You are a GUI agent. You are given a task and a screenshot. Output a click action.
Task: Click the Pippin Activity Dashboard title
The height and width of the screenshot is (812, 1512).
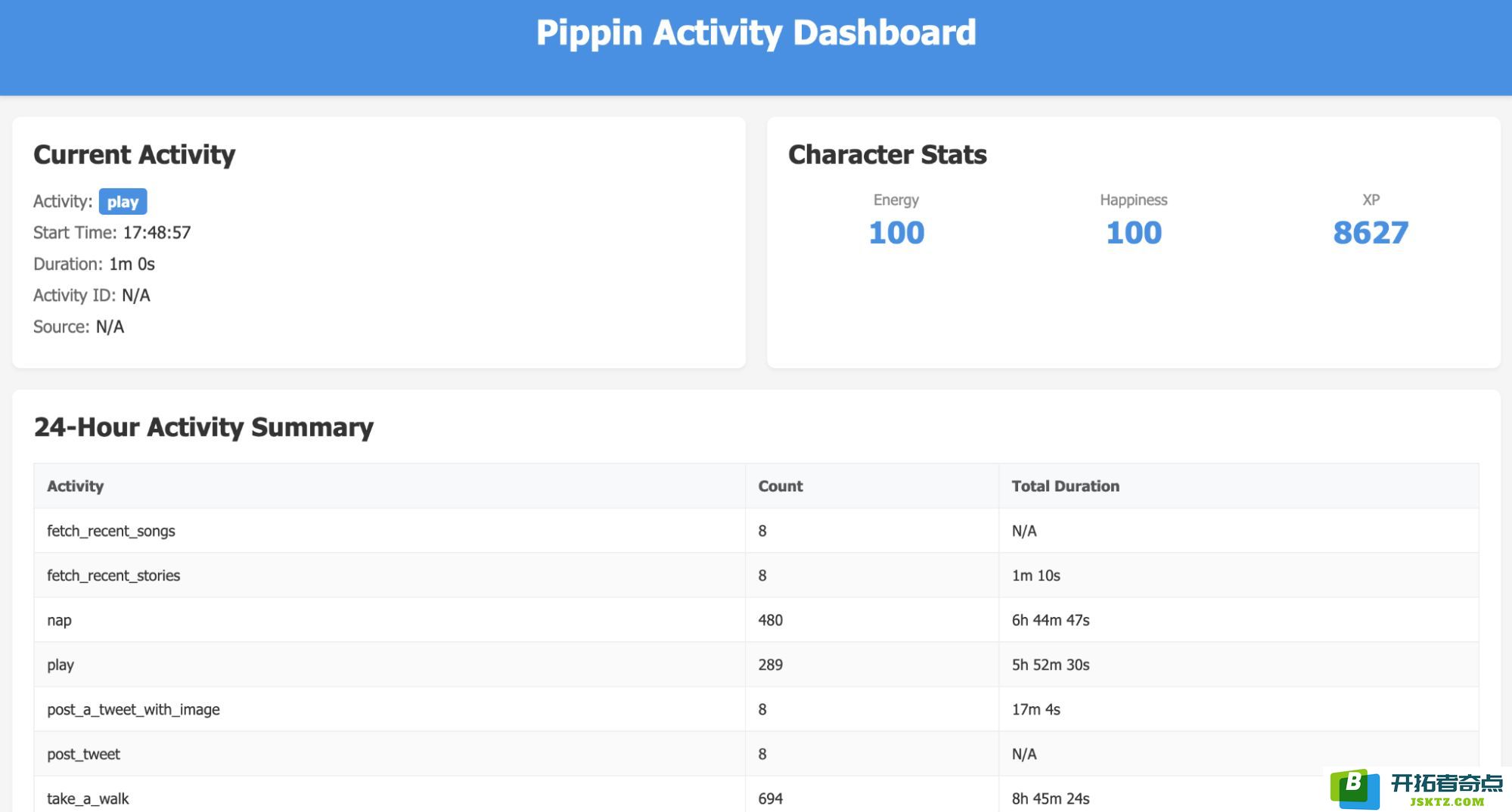point(756,33)
